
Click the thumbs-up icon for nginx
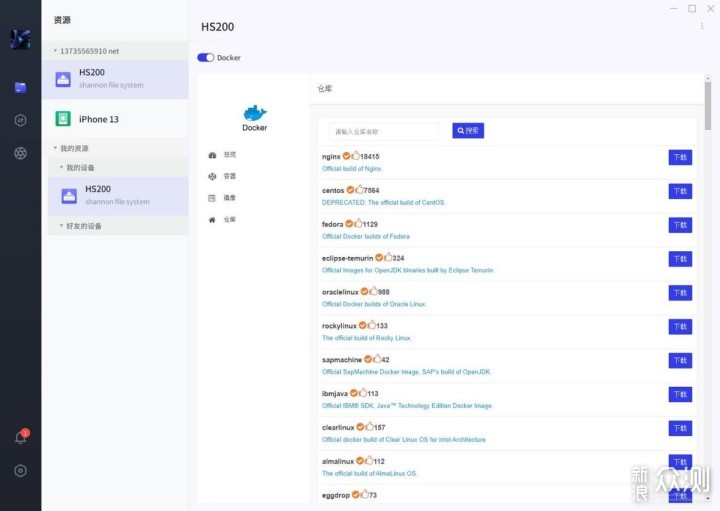355,155
